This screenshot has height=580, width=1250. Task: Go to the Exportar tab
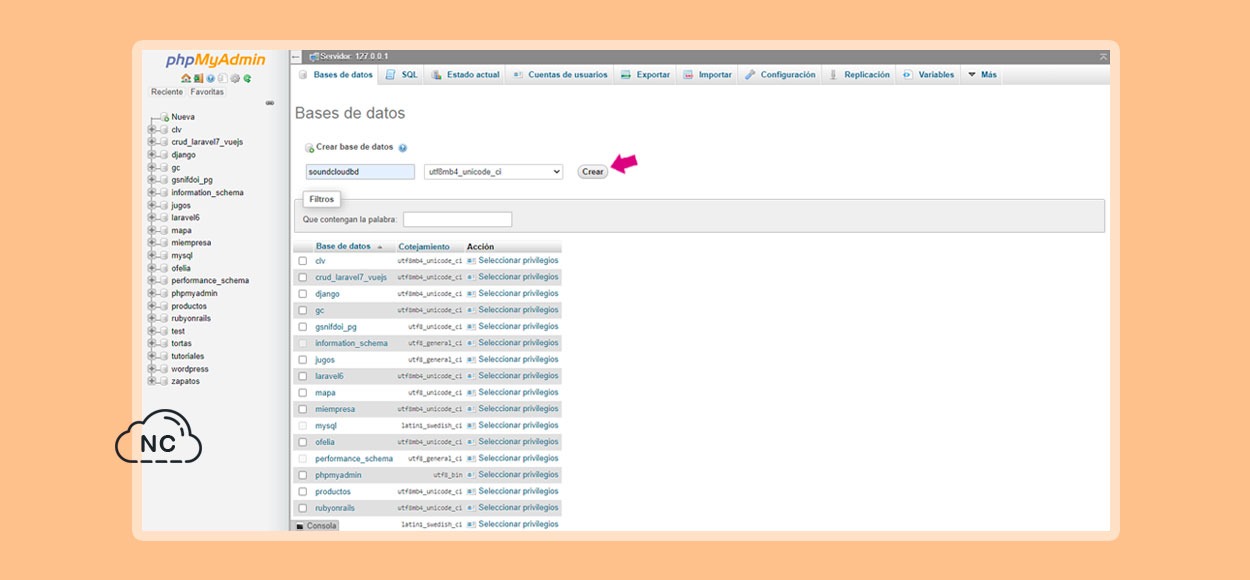[645, 75]
